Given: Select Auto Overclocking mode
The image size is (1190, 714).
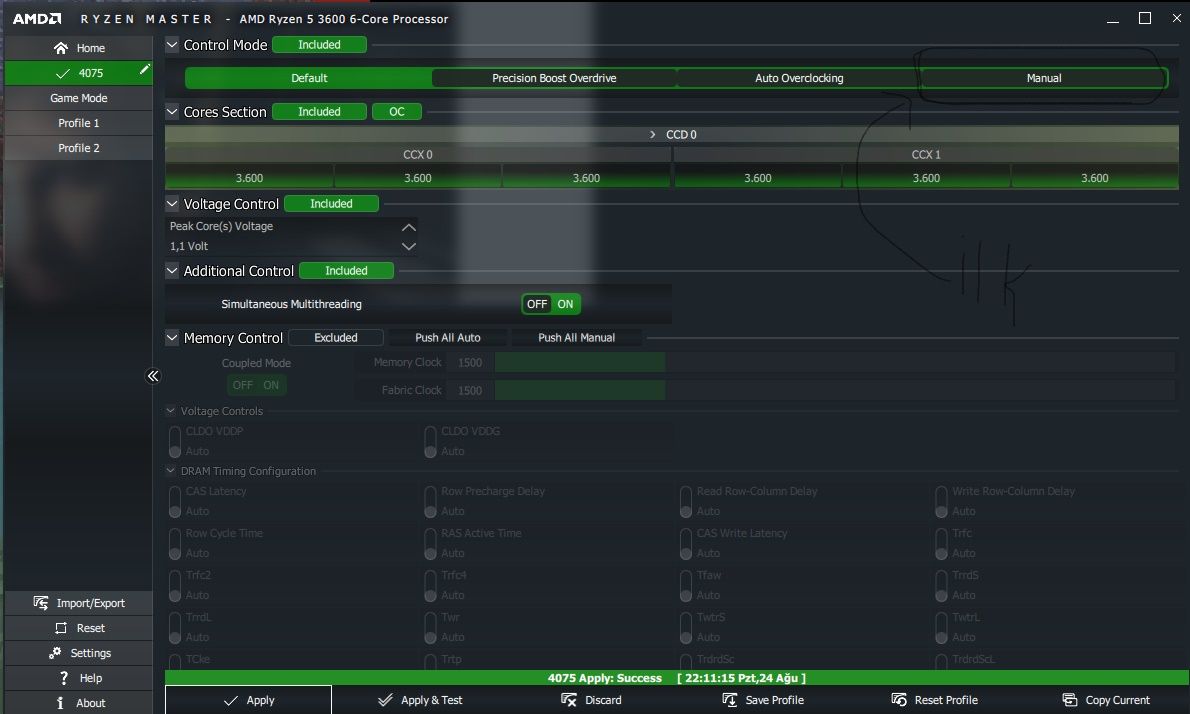Looking at the screenshot, I should coord(799,78).
